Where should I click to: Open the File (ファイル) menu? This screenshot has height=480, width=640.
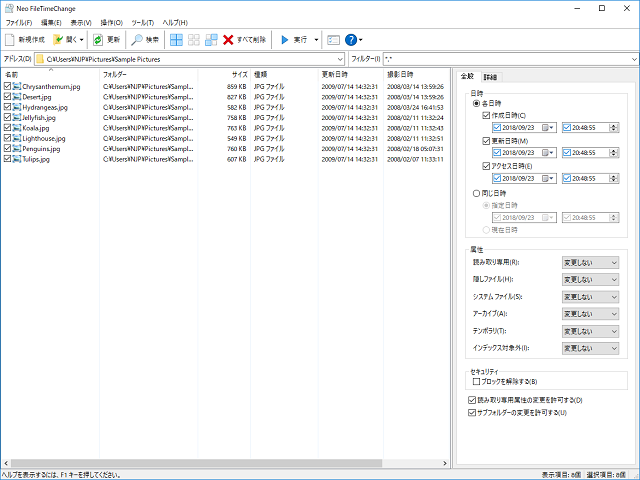pos(19,22)
